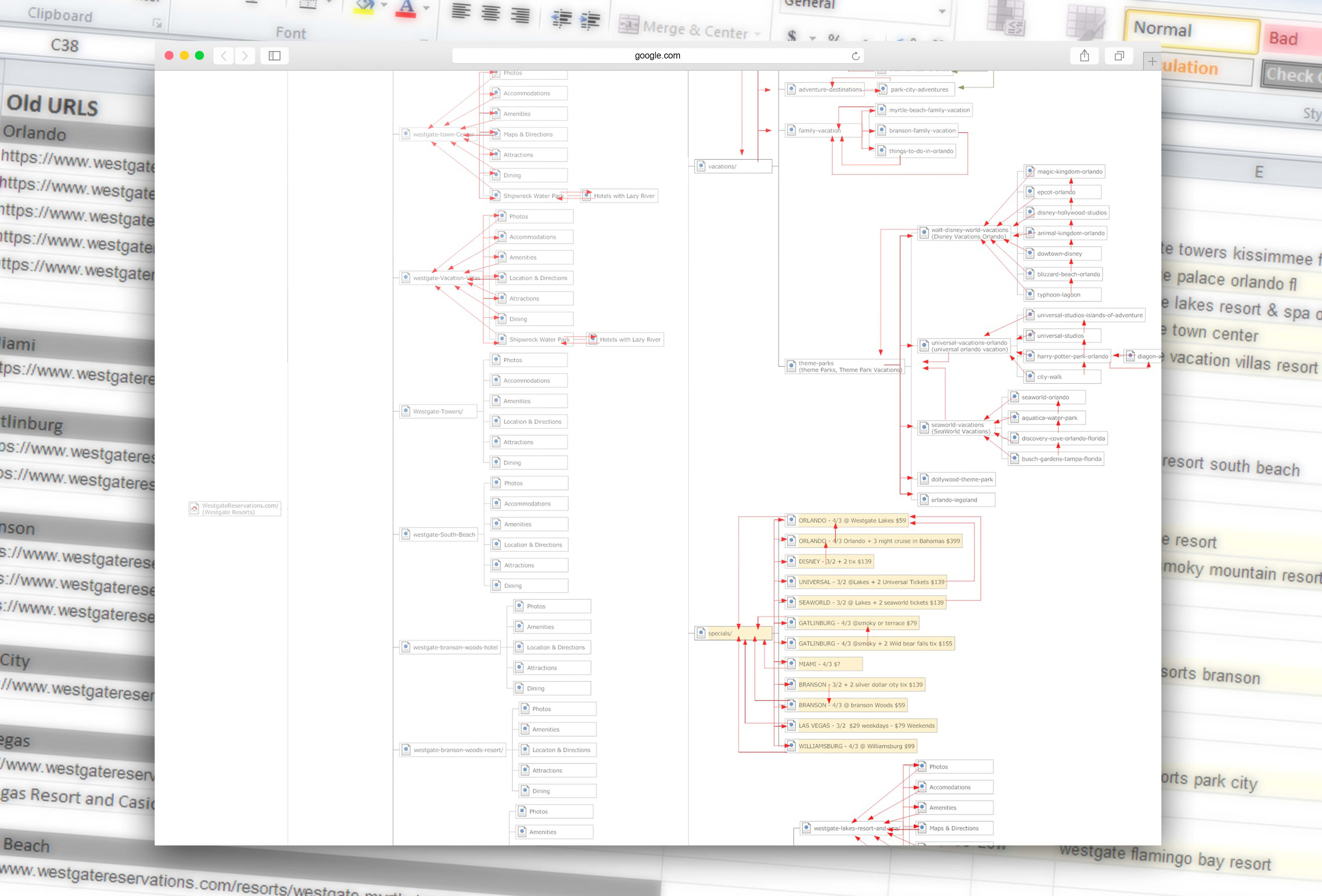Reload the google.com page
Viewport: 1322px width, 896px height.
pyautogui.click(x=855, y=56)
